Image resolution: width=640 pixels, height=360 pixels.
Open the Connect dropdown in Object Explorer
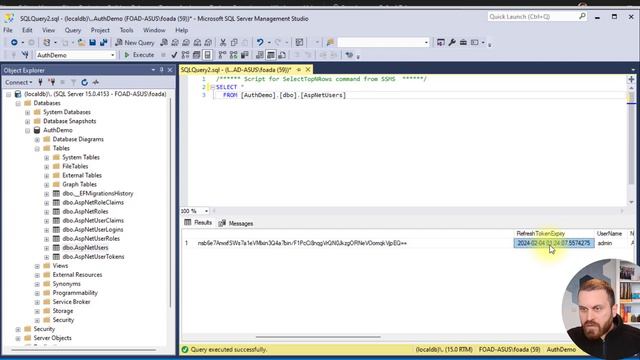point(18,82)
